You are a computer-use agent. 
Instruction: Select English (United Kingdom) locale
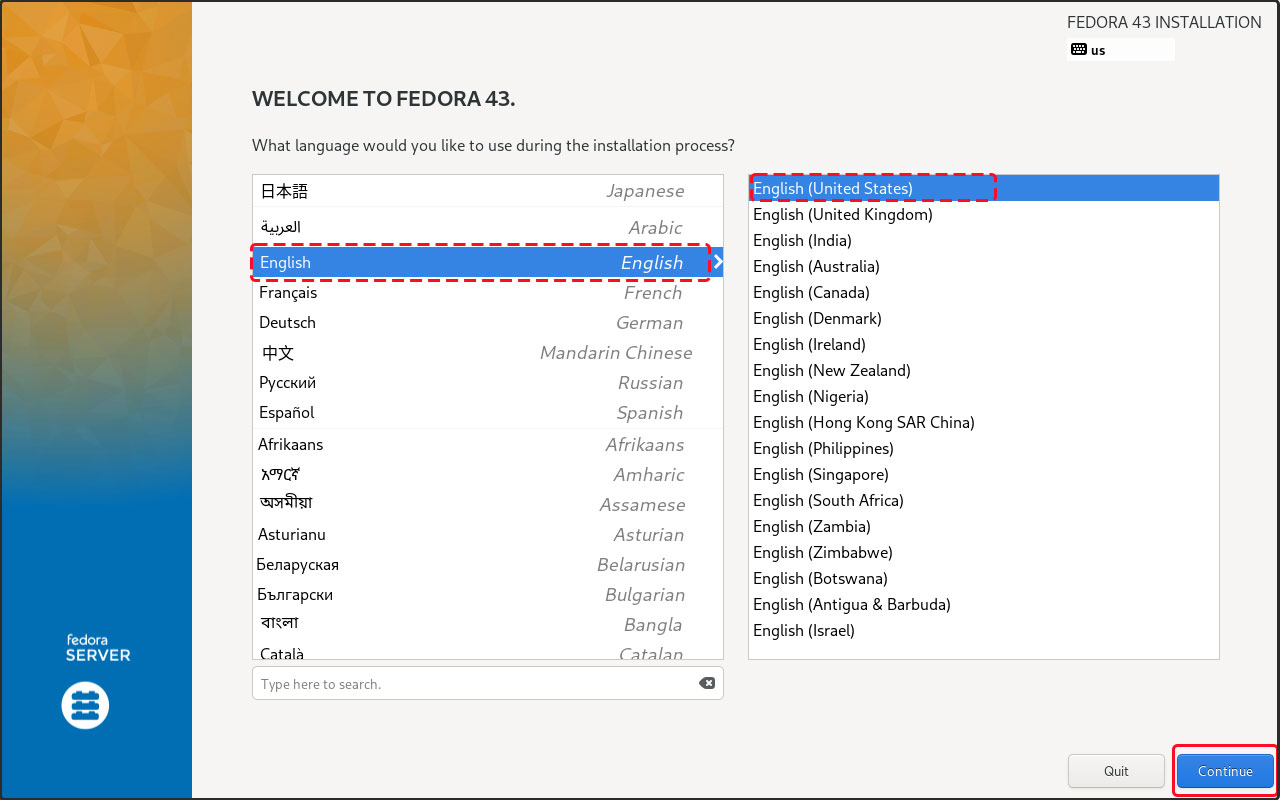pos(842,214)
